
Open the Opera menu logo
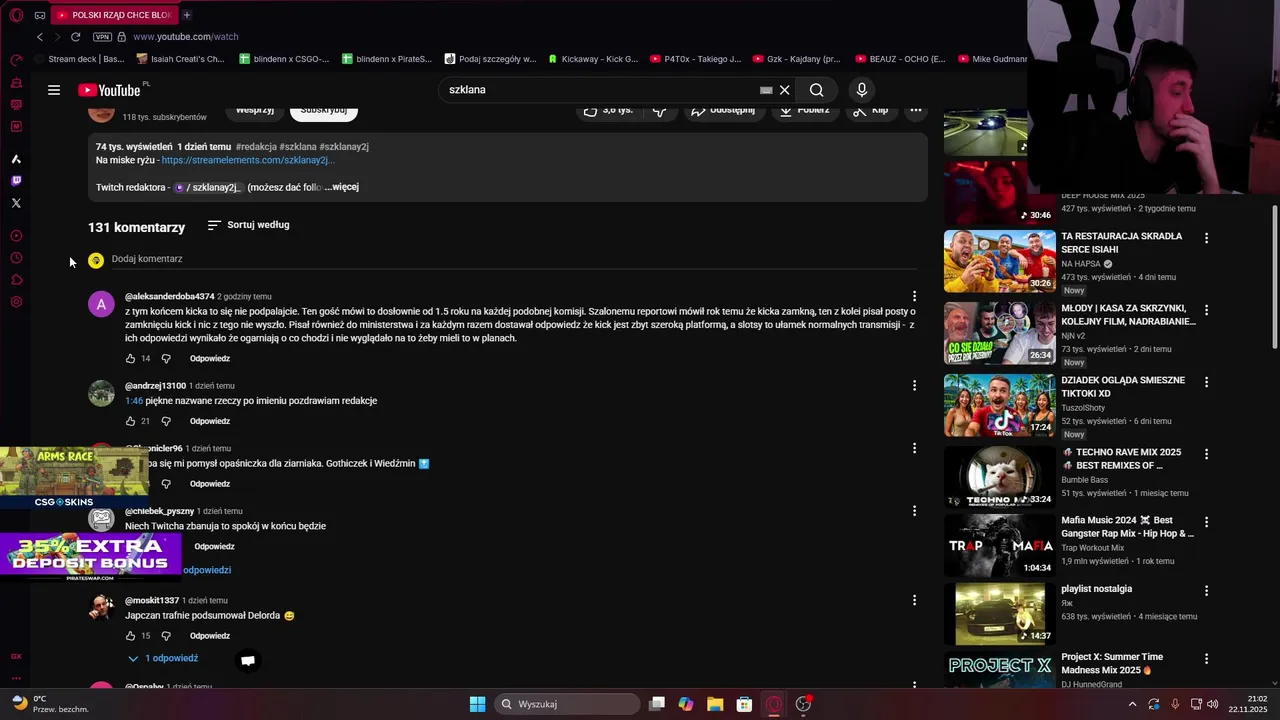point(16,15)
